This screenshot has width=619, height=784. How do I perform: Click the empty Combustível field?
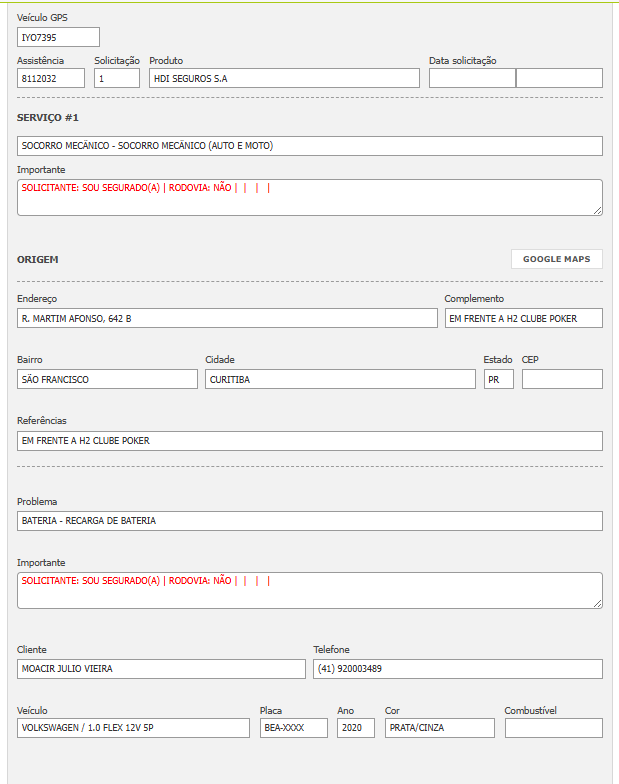(x=554, y=728)
